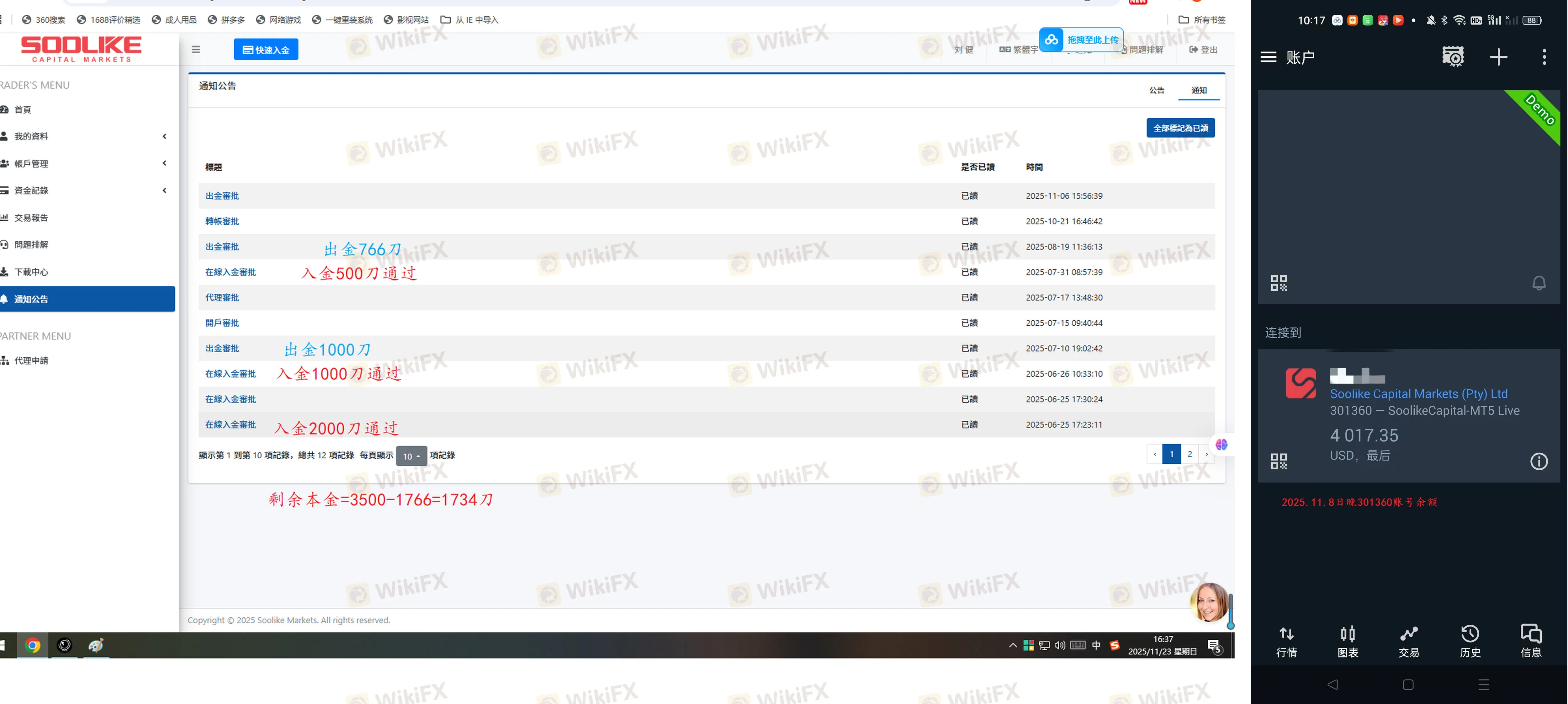Screen dimensions: 1568x704
Task: Tap the QR code icon on demo card
Action: click(1279, 283)
